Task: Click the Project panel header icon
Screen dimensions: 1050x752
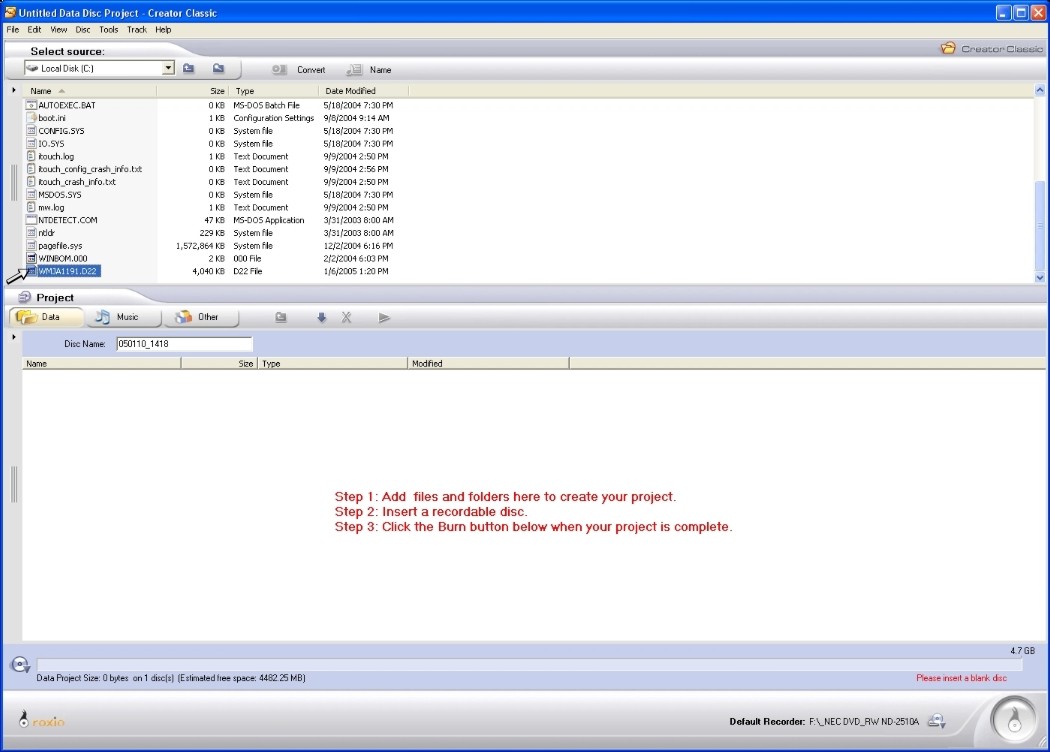Action: tap(25, 297)
